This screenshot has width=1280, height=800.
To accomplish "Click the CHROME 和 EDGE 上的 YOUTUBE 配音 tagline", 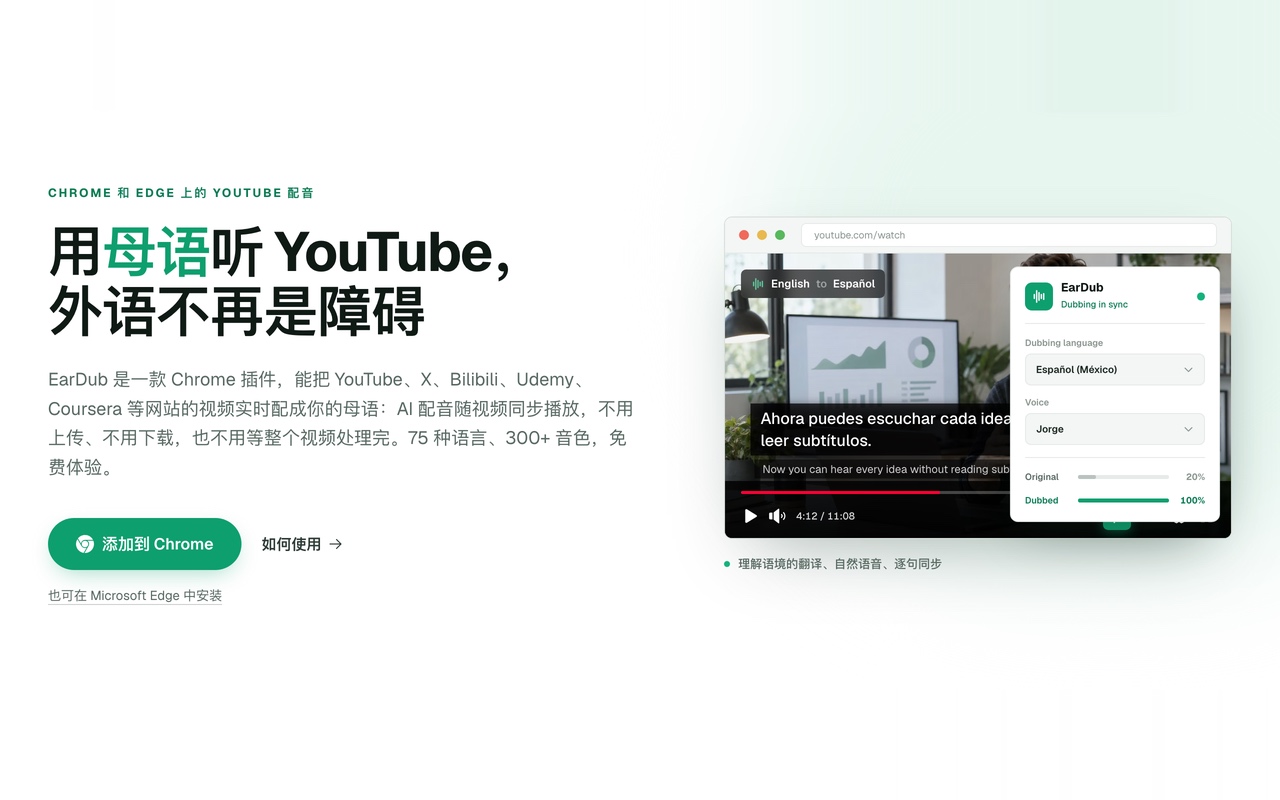I will pos(181,193).
